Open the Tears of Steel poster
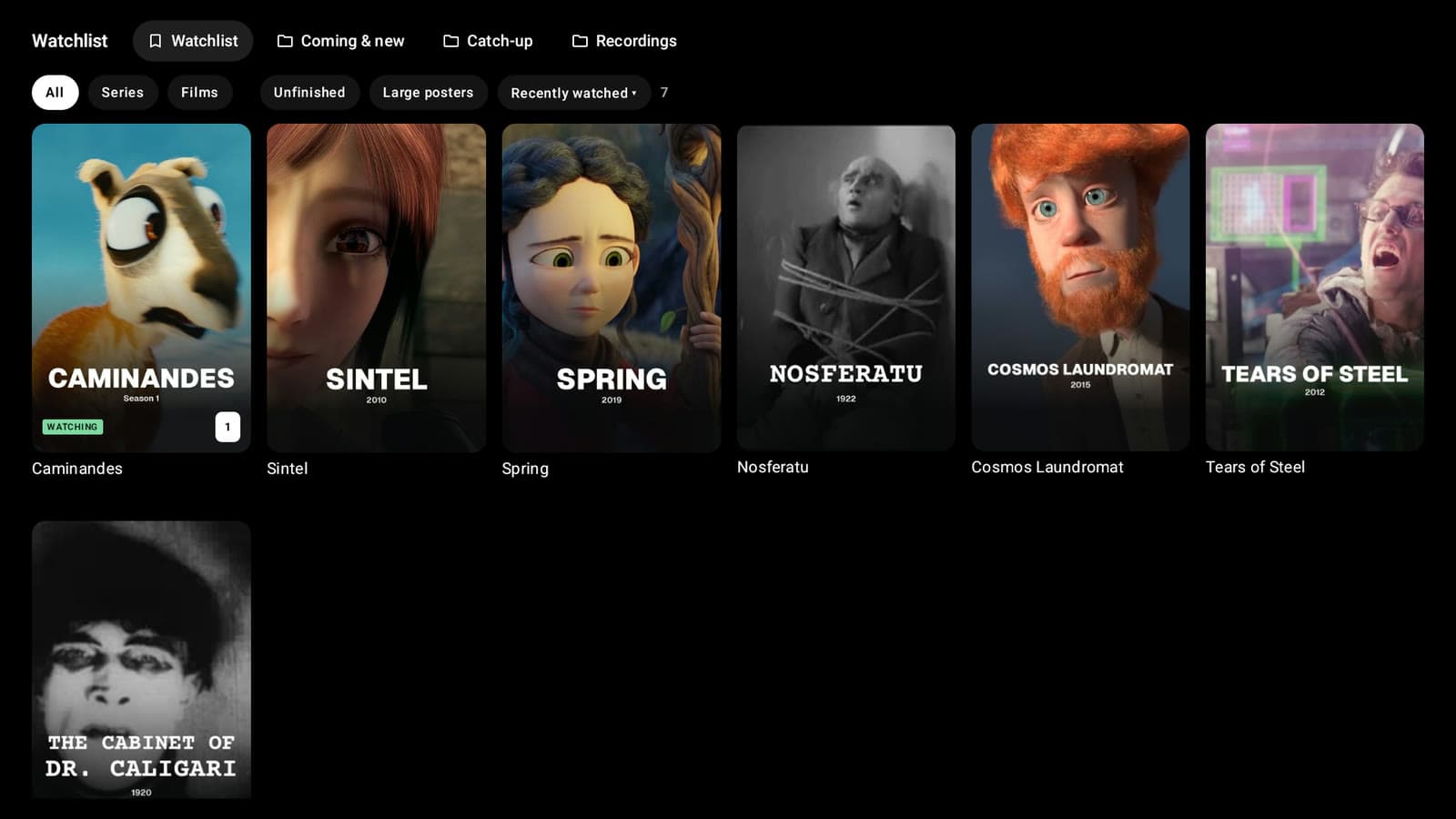The image size is (1456, 819). tap(1315, 288)
